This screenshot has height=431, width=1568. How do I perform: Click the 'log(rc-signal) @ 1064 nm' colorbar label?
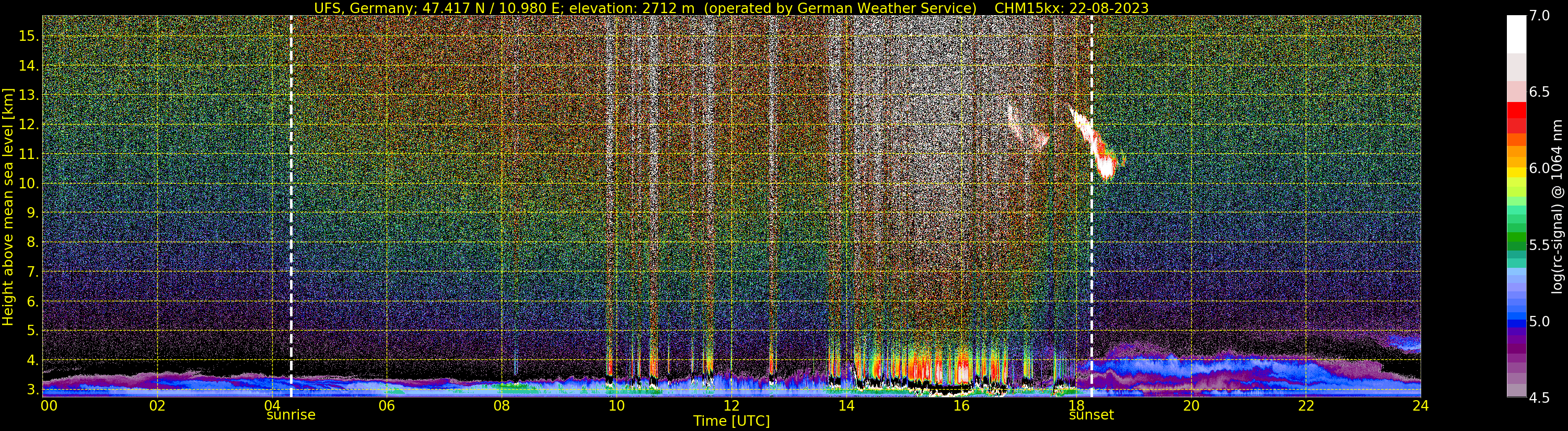1558,207
